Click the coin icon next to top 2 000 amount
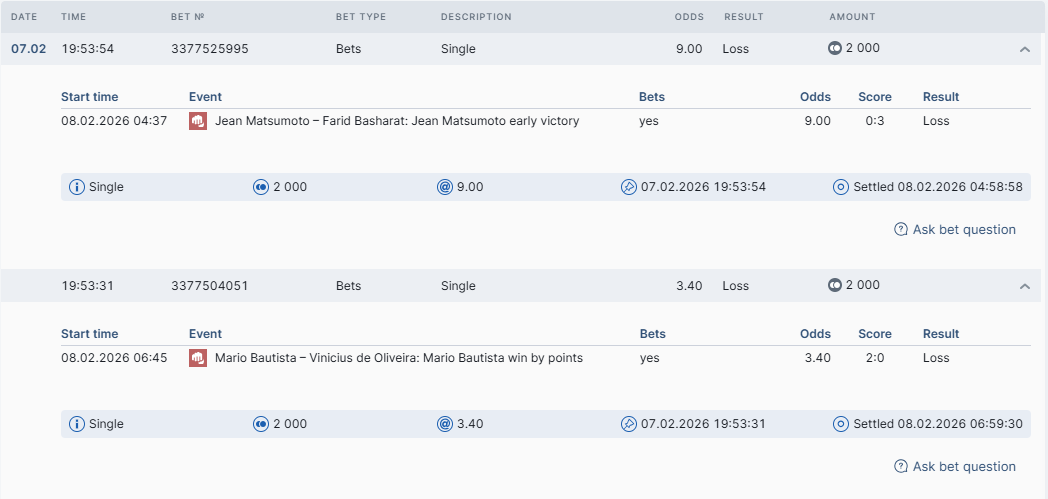The width and height of the screenshot is (1048, 499). pyautogui.click(x=835, y=48)
